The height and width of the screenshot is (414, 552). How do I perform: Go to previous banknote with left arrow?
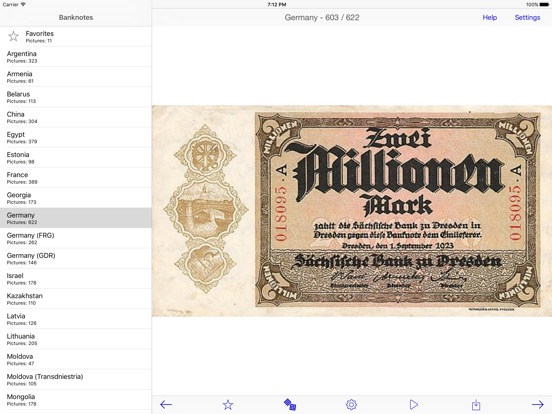coord(166,404)
